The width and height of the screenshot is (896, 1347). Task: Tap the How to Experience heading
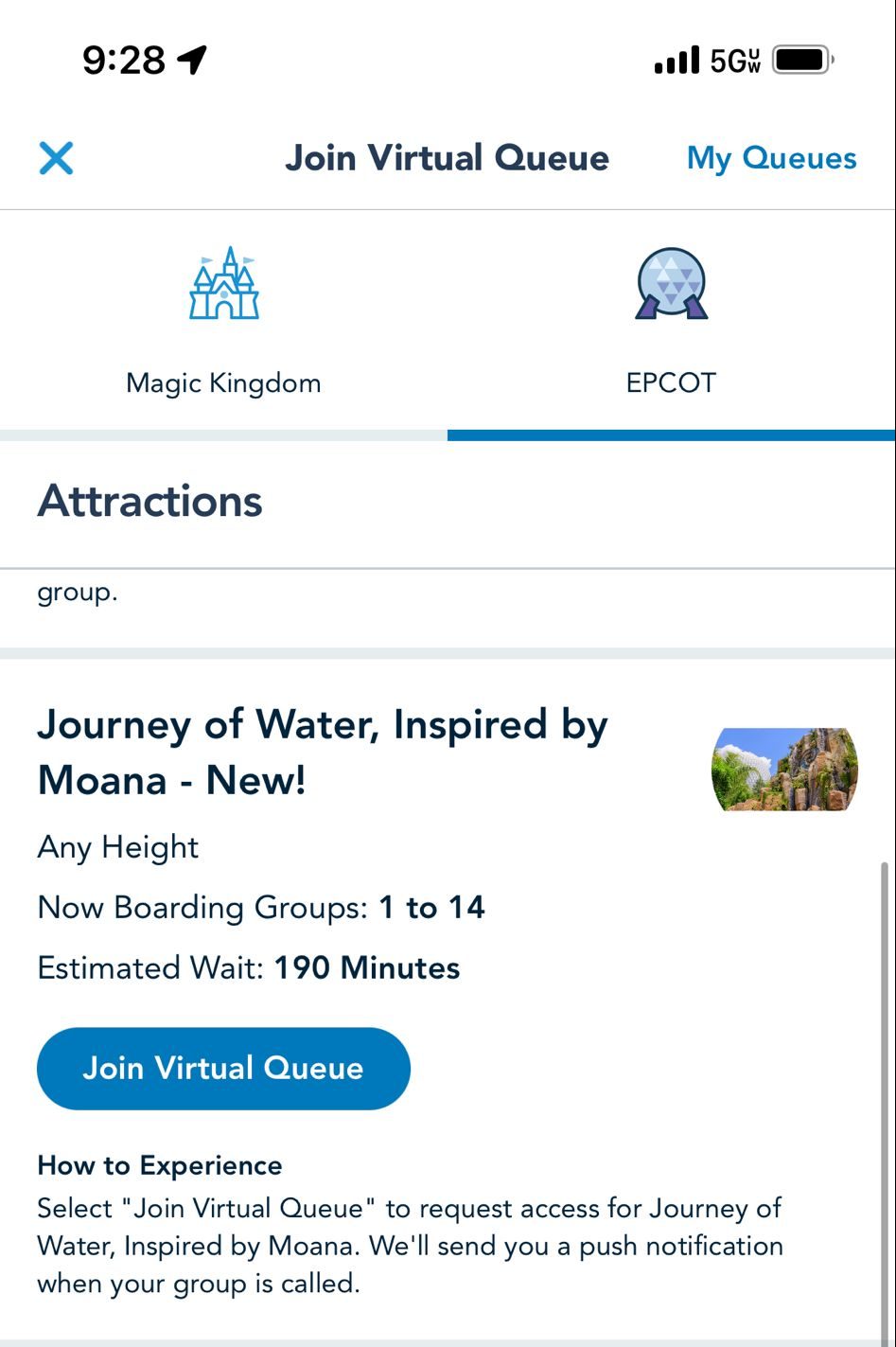pos(160,1165)
